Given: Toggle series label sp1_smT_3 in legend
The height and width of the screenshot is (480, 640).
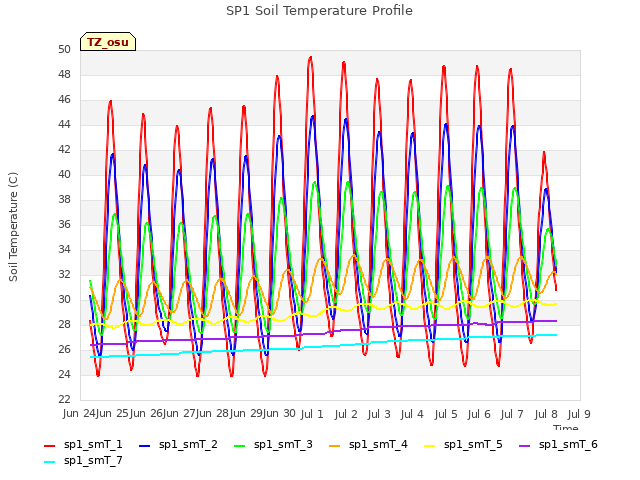Looking at the screenshot, I should click(283, 444).
